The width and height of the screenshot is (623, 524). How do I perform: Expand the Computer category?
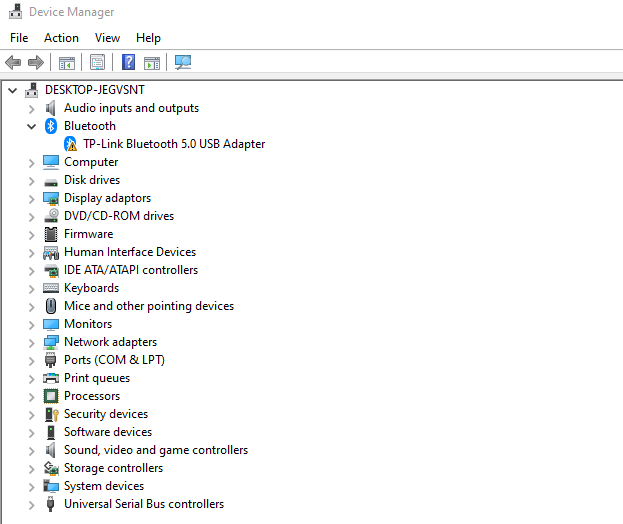pyautogui.click(x=32, y=163)
